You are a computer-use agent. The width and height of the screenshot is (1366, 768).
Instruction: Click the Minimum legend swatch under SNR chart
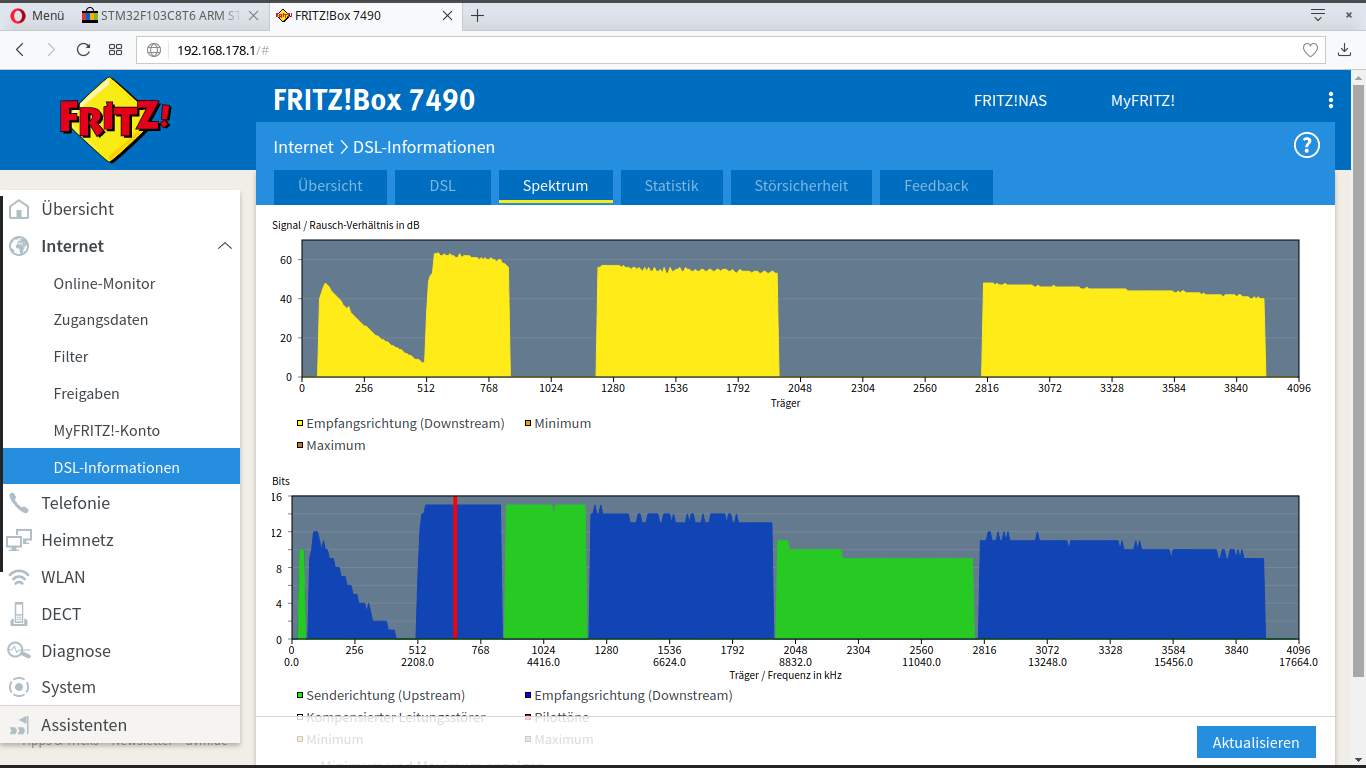(528, 424)
